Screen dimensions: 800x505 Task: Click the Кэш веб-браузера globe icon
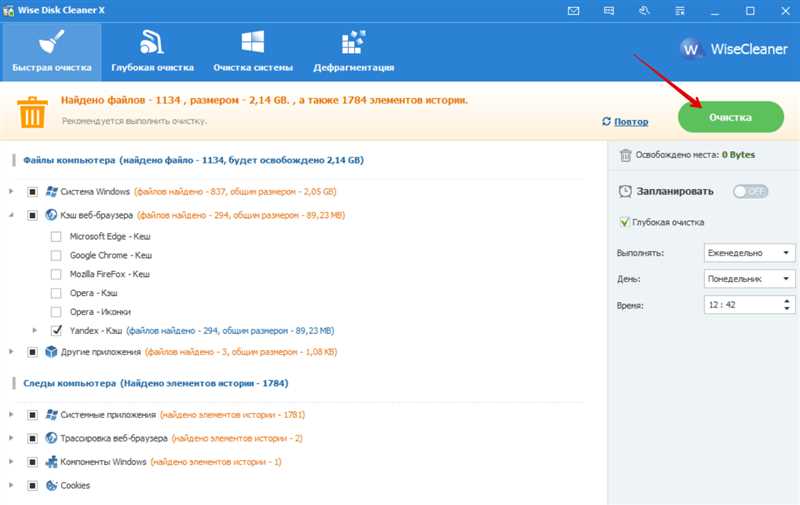(x=51, y=215)
